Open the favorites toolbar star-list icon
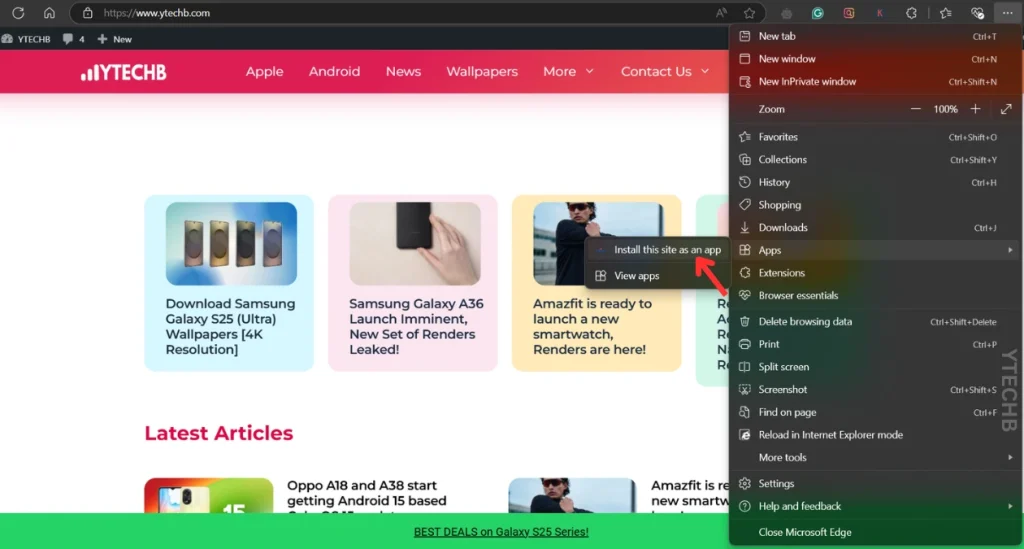The image size is (1024, 549). click(x=946, y=13)
